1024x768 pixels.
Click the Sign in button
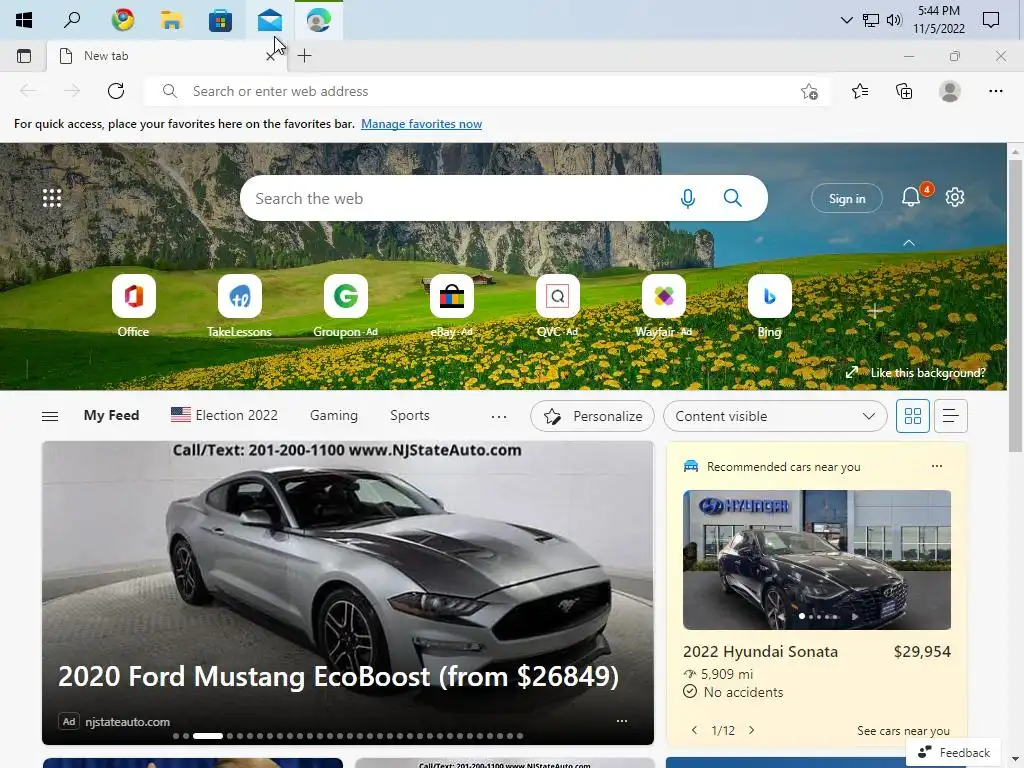click(x=846, y=199)
